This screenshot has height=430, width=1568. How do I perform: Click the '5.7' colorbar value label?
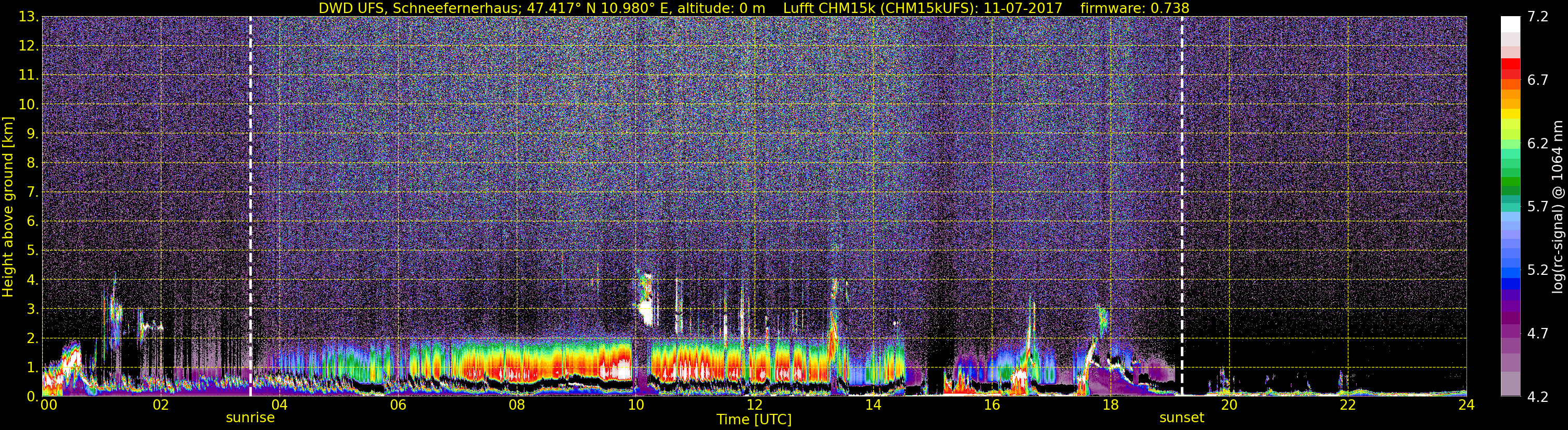pos(1538,207)
